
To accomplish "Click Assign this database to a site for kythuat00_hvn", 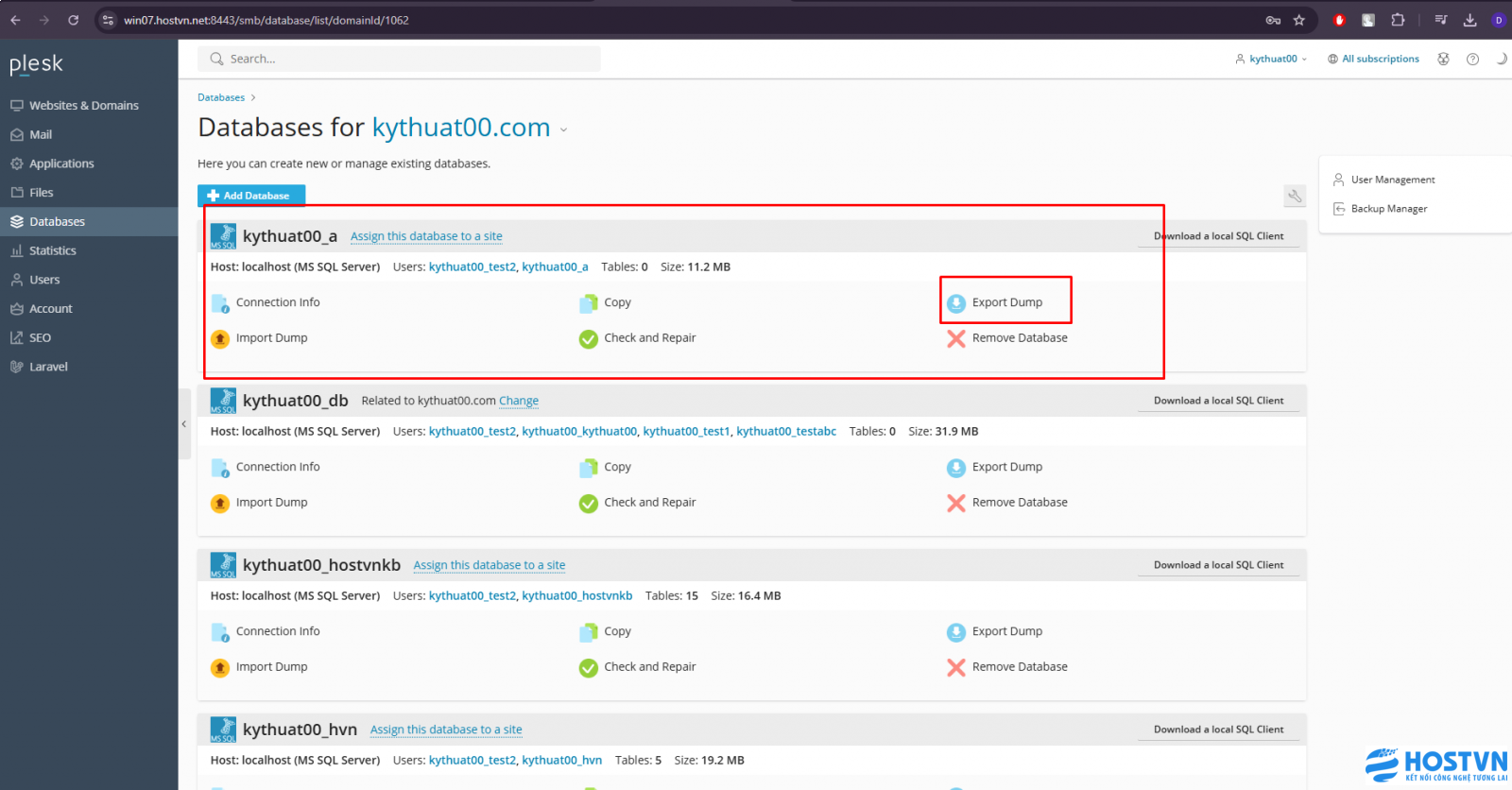I will (x=446, y=730).
